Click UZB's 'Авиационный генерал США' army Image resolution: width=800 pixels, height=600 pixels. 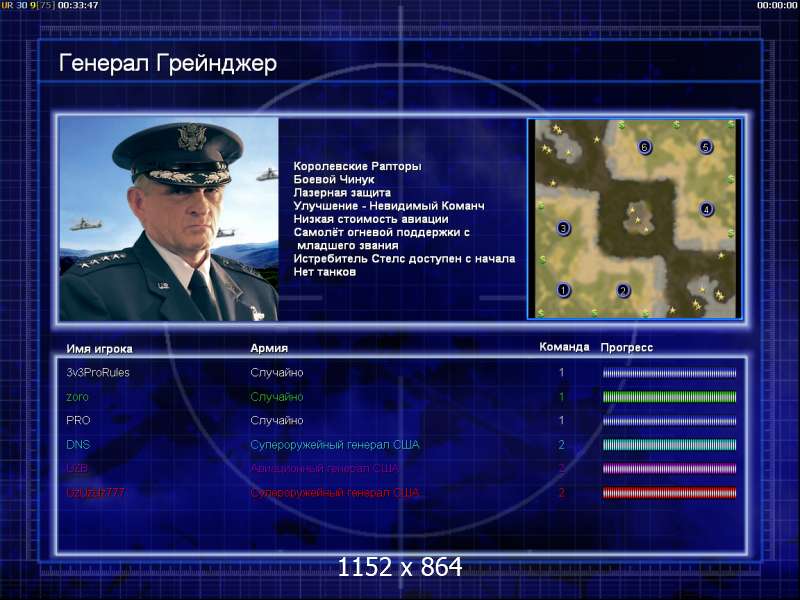324,468
